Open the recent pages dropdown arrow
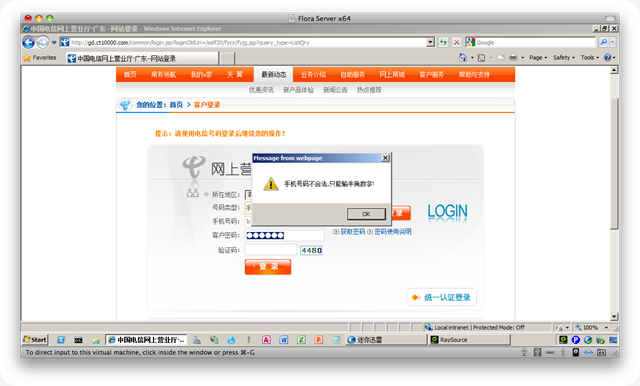 pos(53,42)
